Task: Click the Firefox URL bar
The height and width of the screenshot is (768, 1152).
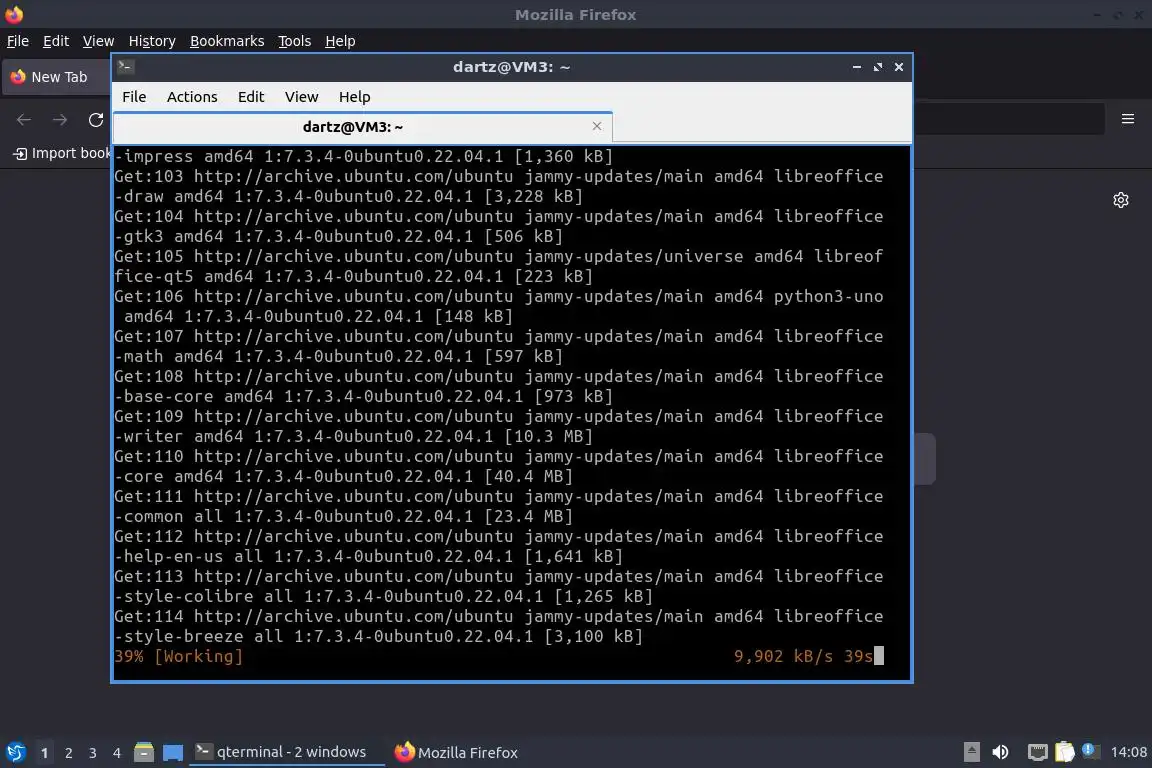Action: point(1008,119)
